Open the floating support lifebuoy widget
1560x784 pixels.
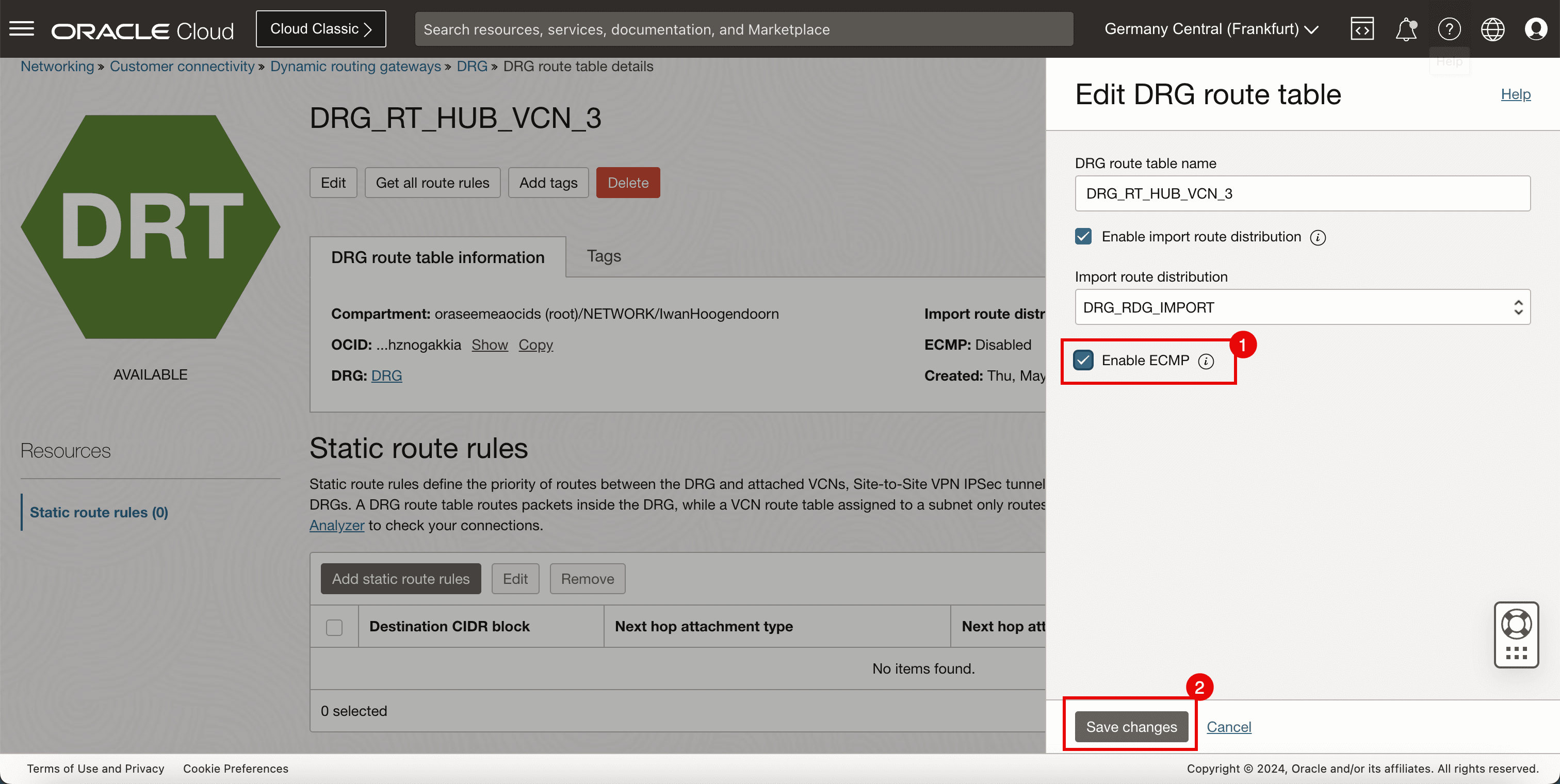(x=1516, y=625)
